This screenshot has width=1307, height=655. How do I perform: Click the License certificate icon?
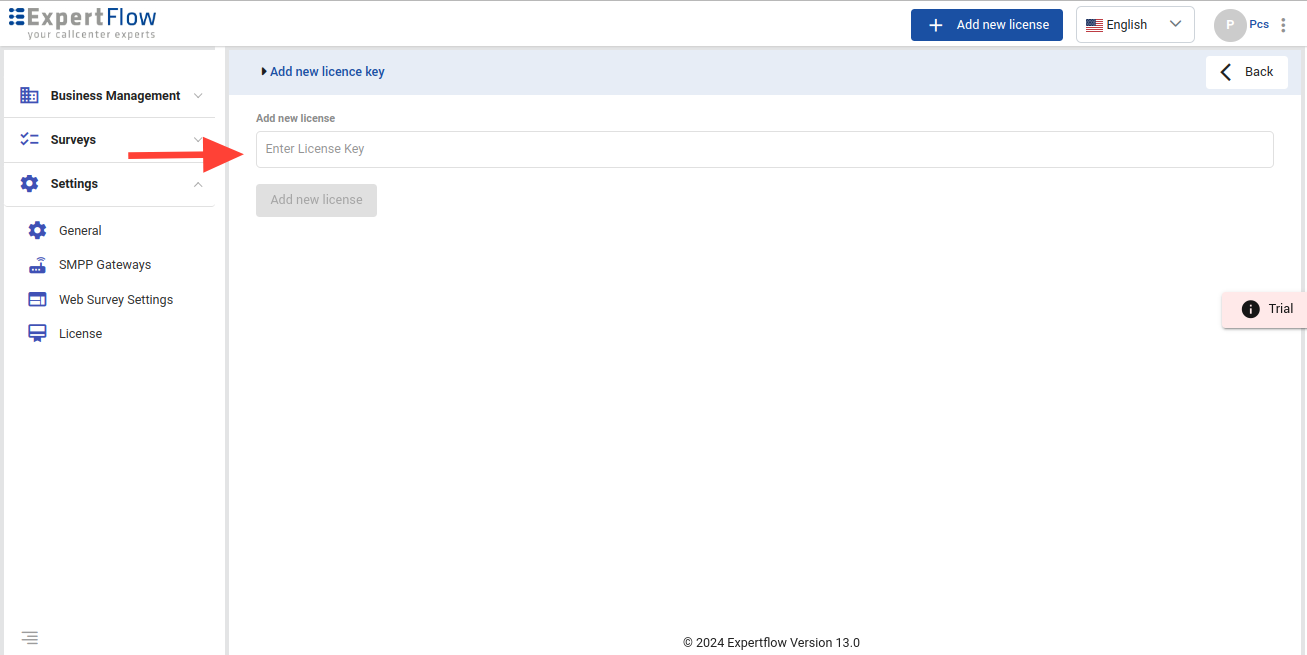[37, 334]
